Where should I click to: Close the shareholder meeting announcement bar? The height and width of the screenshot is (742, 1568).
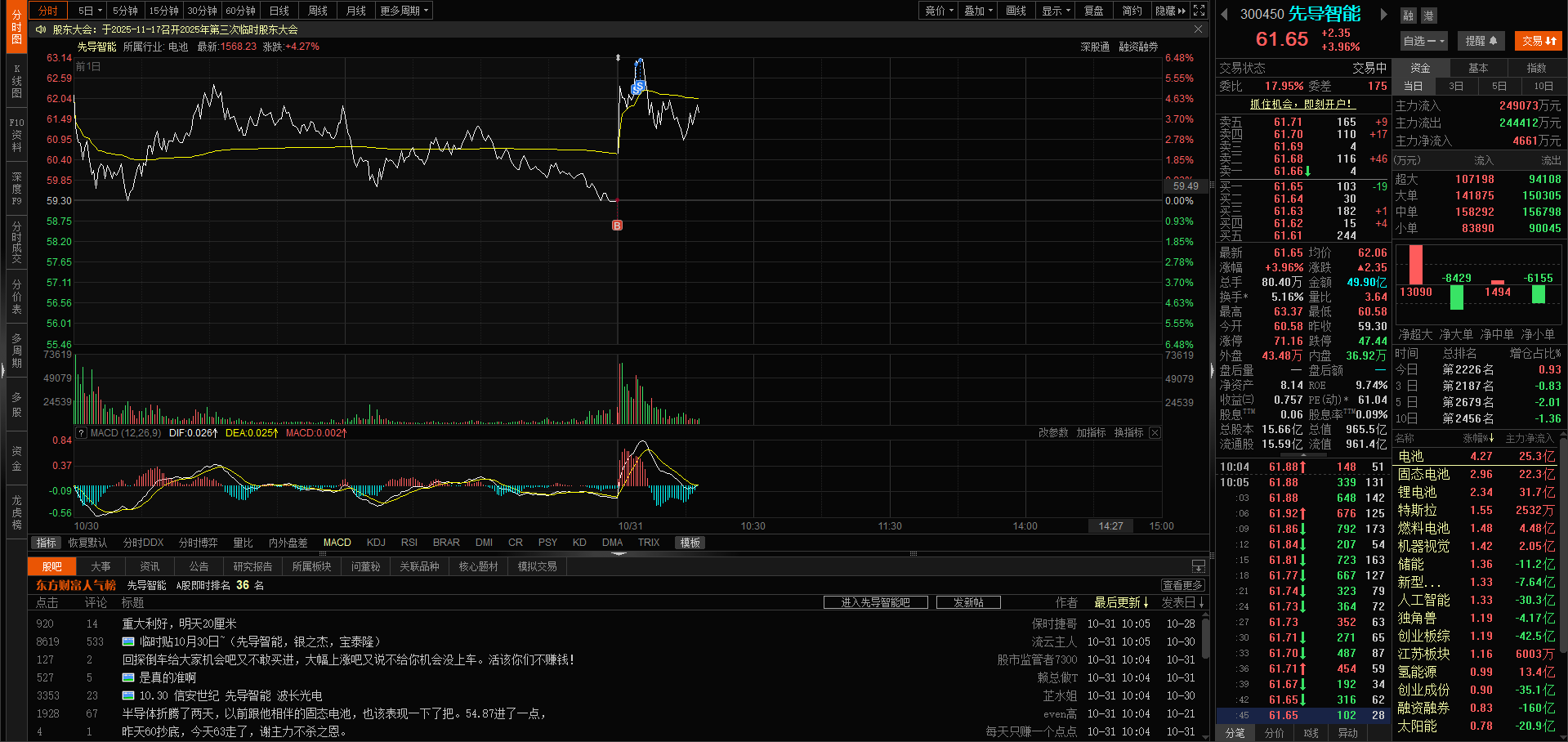pos(1198,29)
